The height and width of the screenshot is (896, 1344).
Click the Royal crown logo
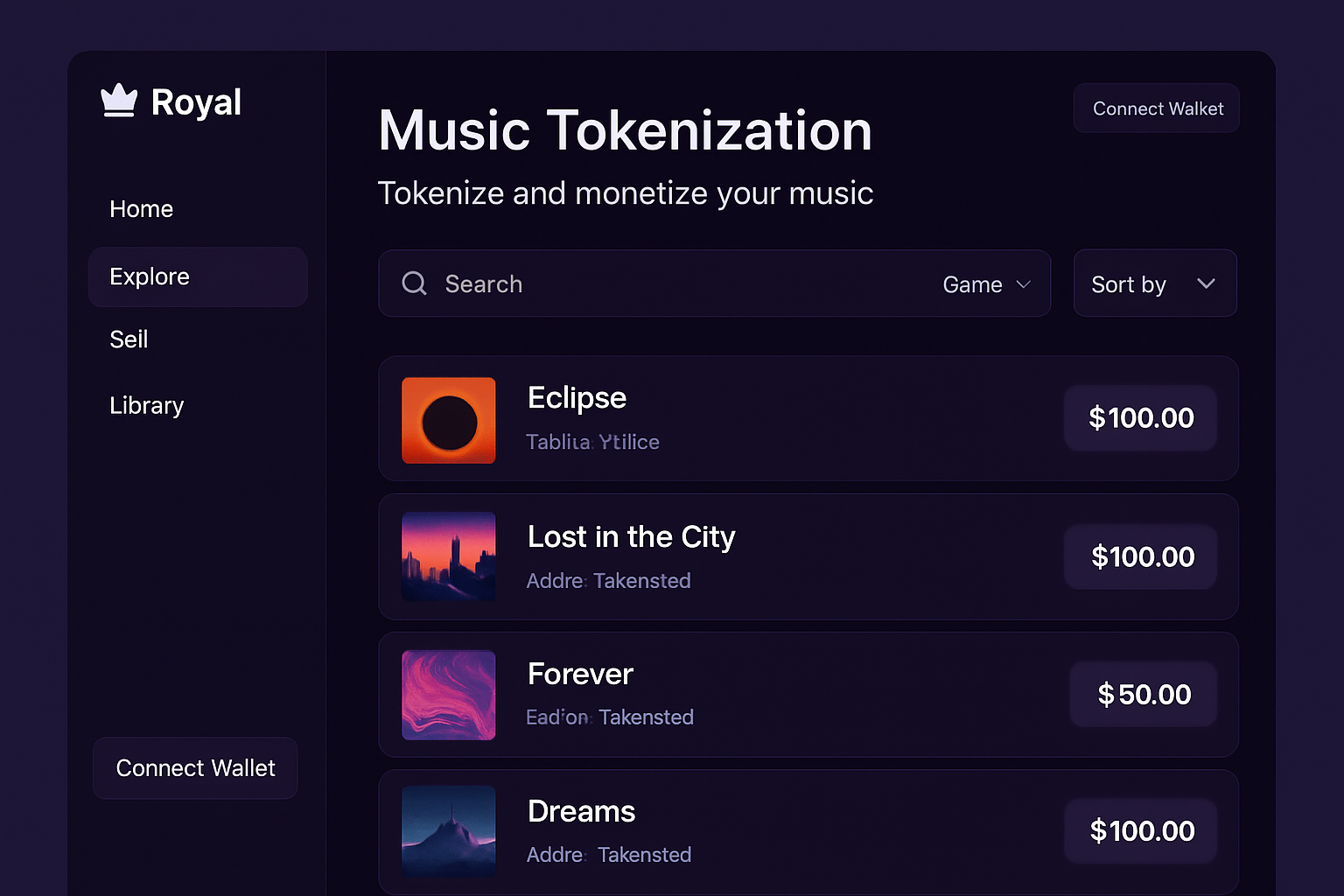click(120, 101)
